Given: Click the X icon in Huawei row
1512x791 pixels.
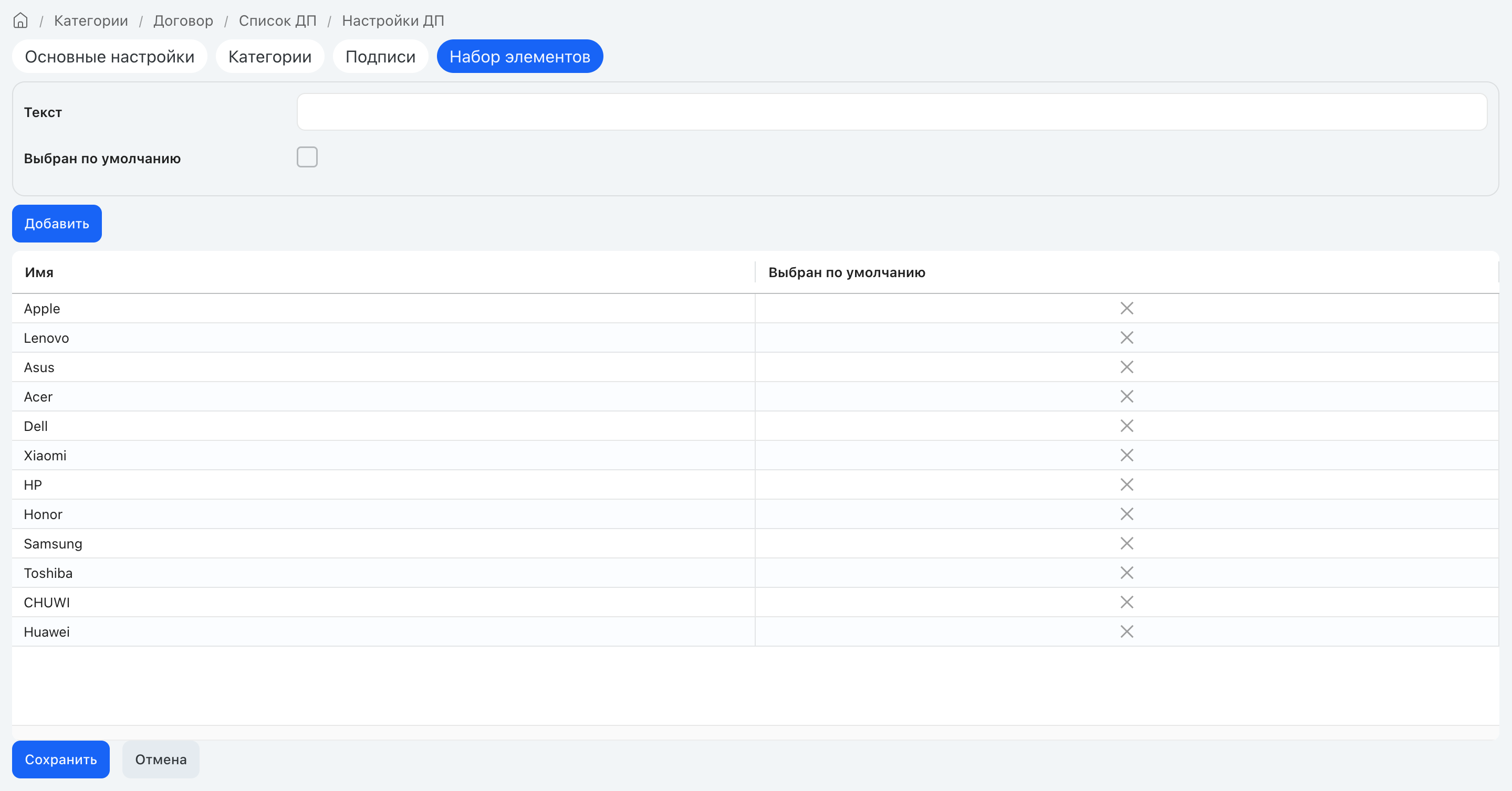Looking at the screenshot, I should [1127, 631].
